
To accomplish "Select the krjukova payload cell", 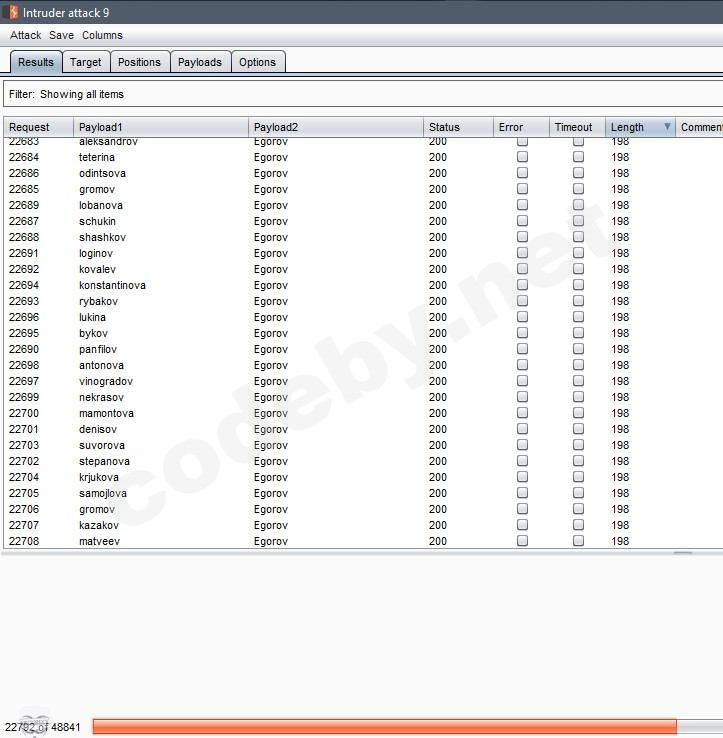I will coord(99,477).
